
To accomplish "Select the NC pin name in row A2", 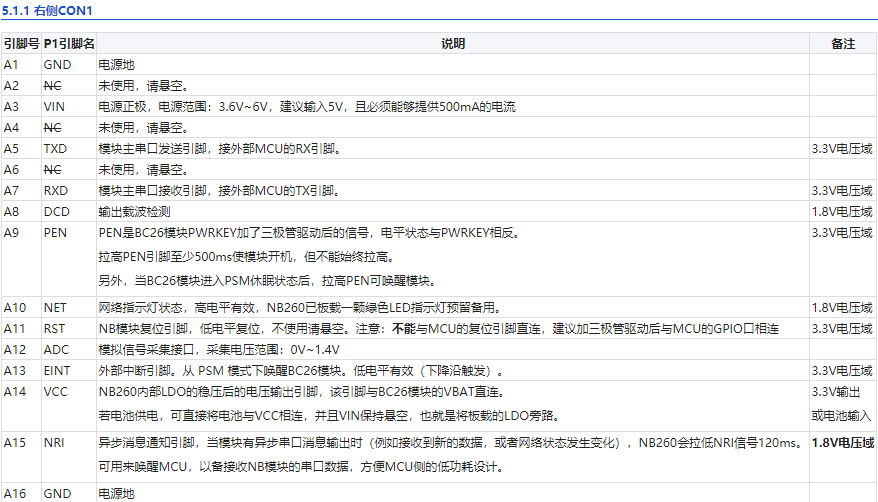I will 53,86.
